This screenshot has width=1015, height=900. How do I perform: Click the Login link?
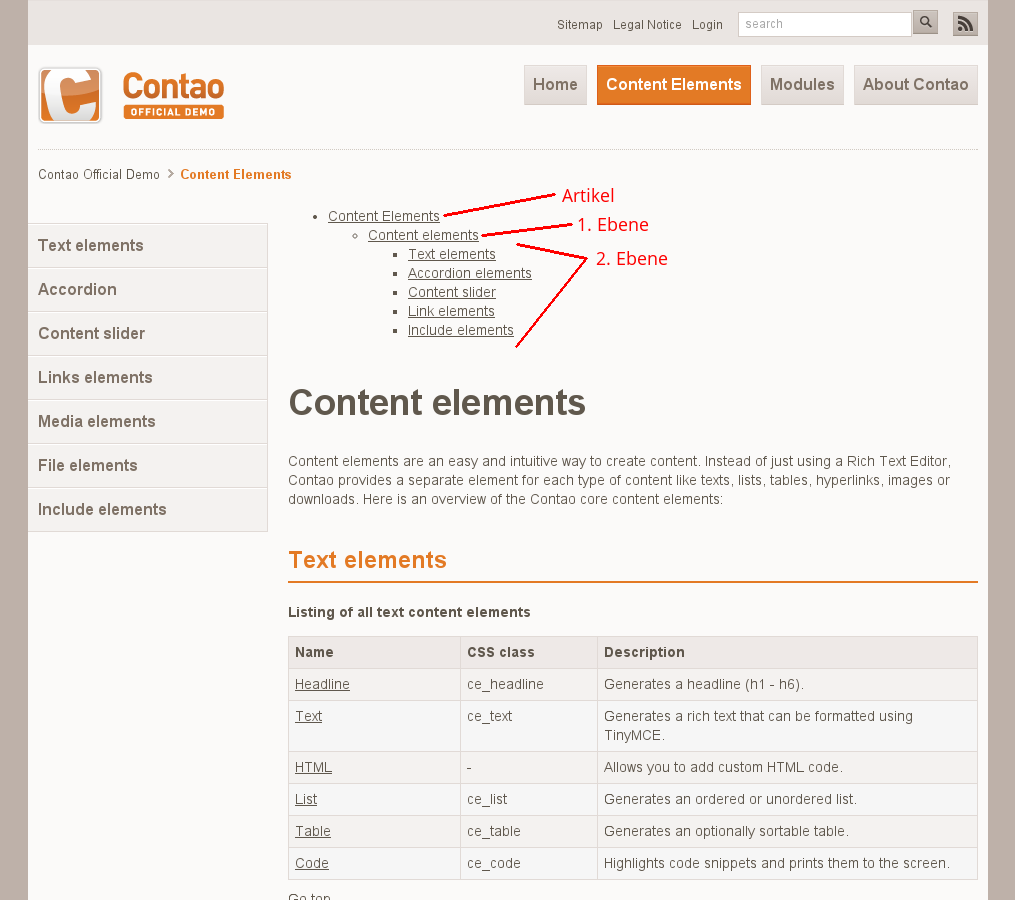click(x=707, y=25)
